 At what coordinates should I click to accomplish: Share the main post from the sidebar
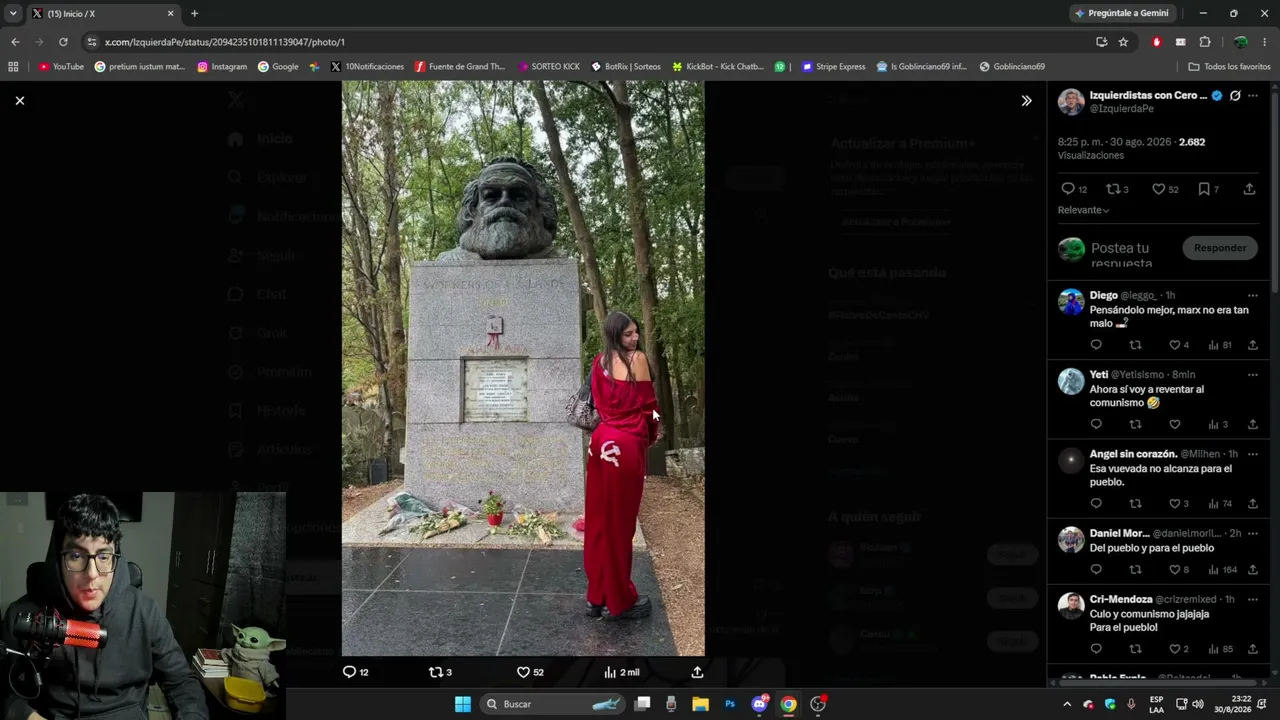pyautogui.click(x=1249, y=189)
